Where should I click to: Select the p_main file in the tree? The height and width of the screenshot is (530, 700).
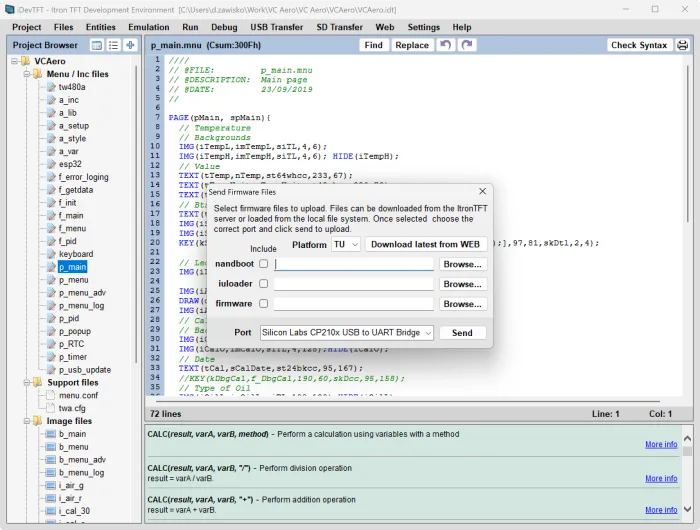point(72,267)
